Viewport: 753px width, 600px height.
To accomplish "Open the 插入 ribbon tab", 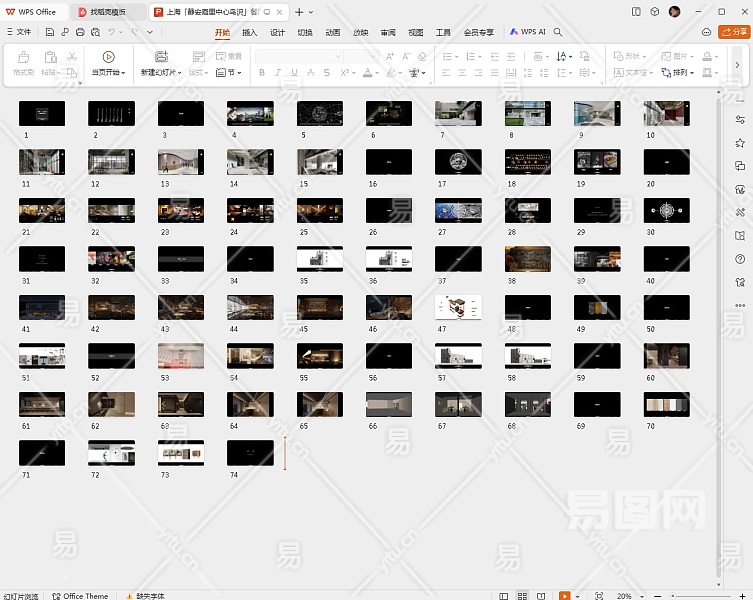I will [249, 32].
